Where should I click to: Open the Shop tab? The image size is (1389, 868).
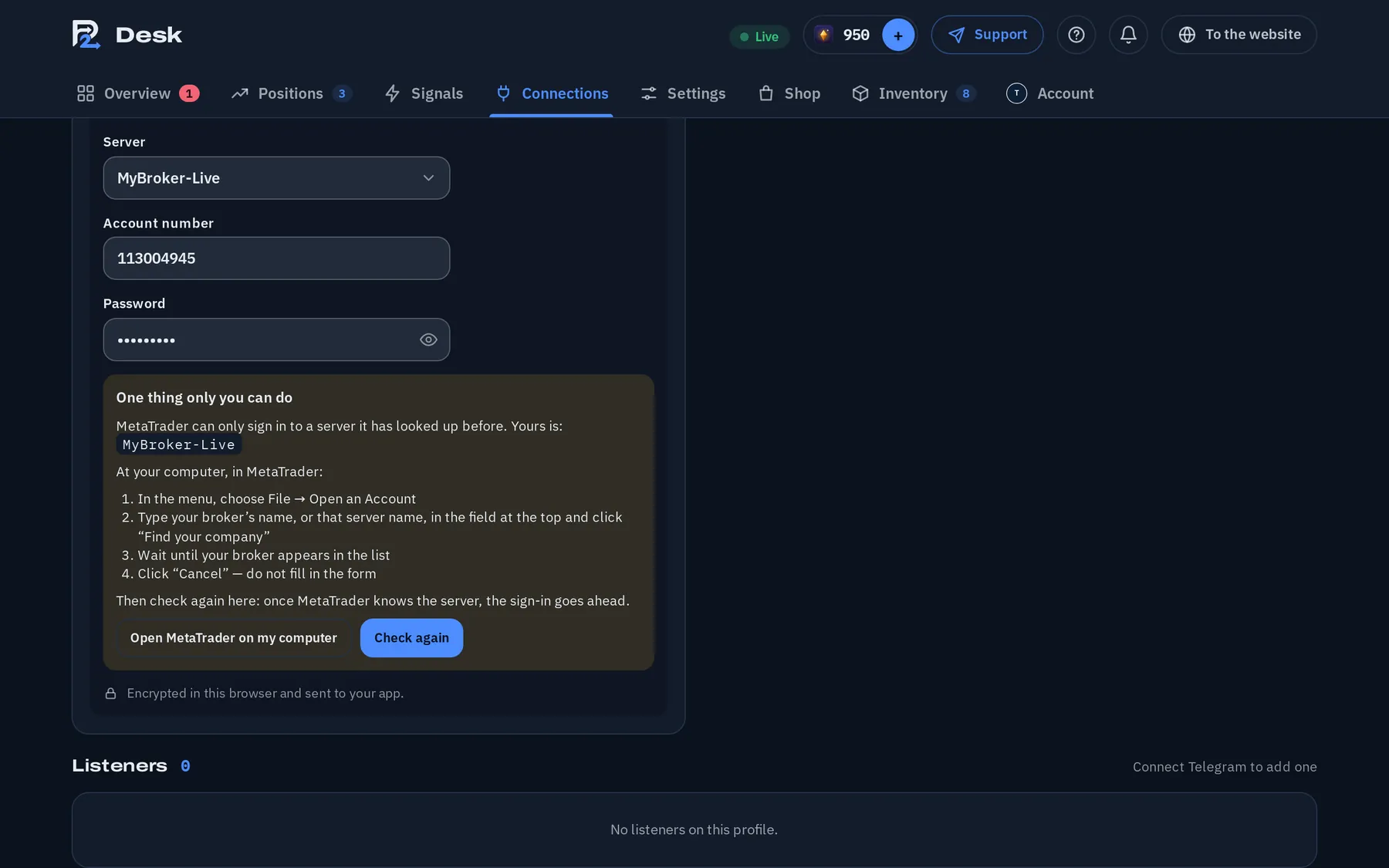pos(789,93)
